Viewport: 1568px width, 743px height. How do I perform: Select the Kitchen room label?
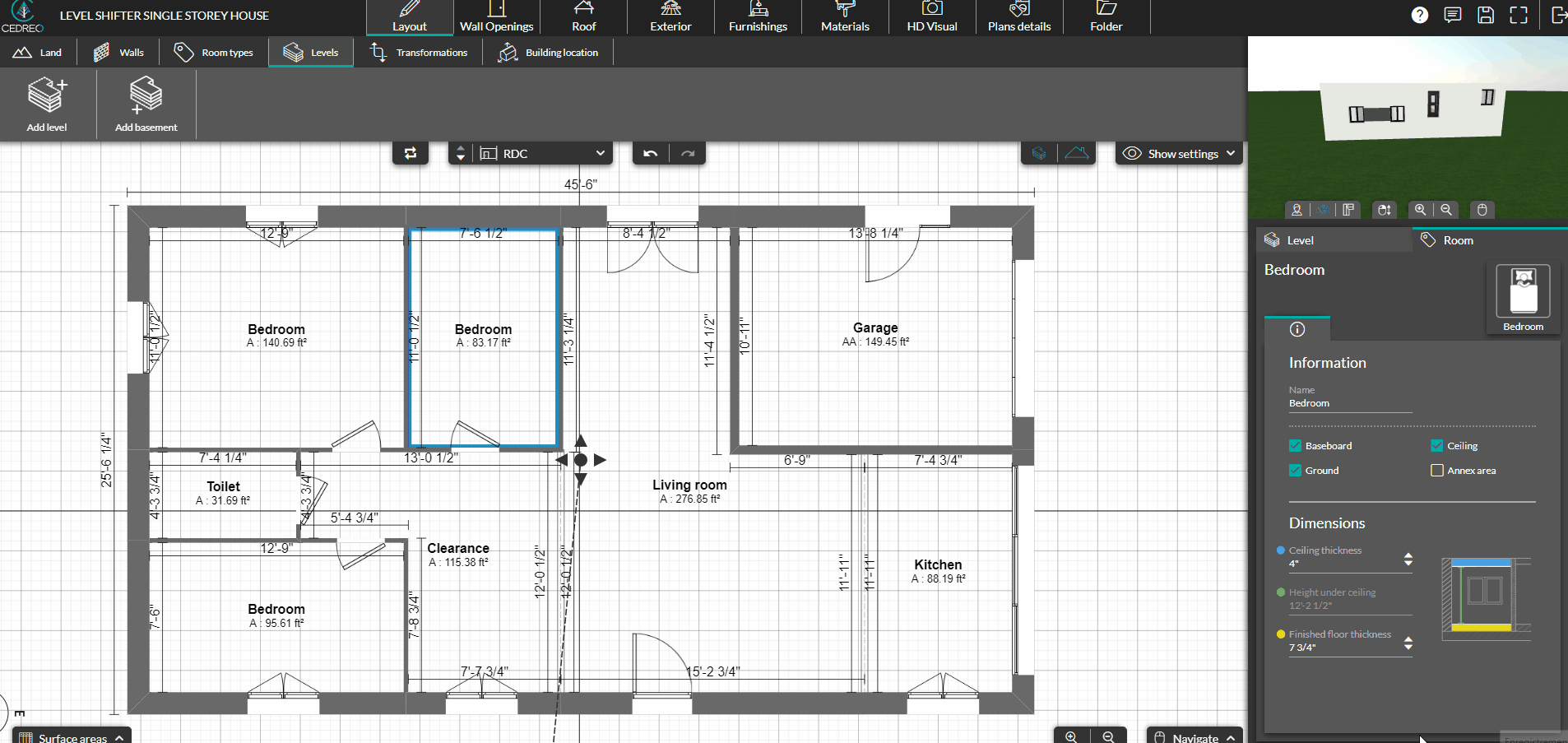pos(938,564)
